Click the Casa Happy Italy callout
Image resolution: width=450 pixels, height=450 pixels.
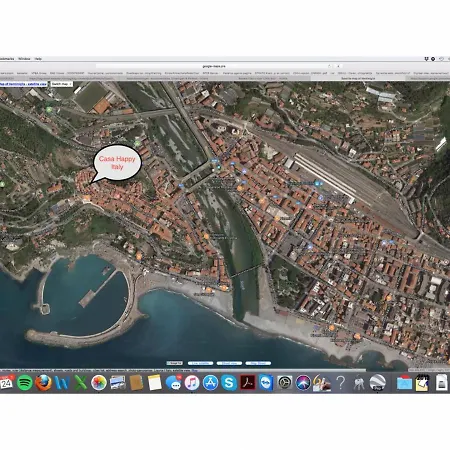click(117, 163)
